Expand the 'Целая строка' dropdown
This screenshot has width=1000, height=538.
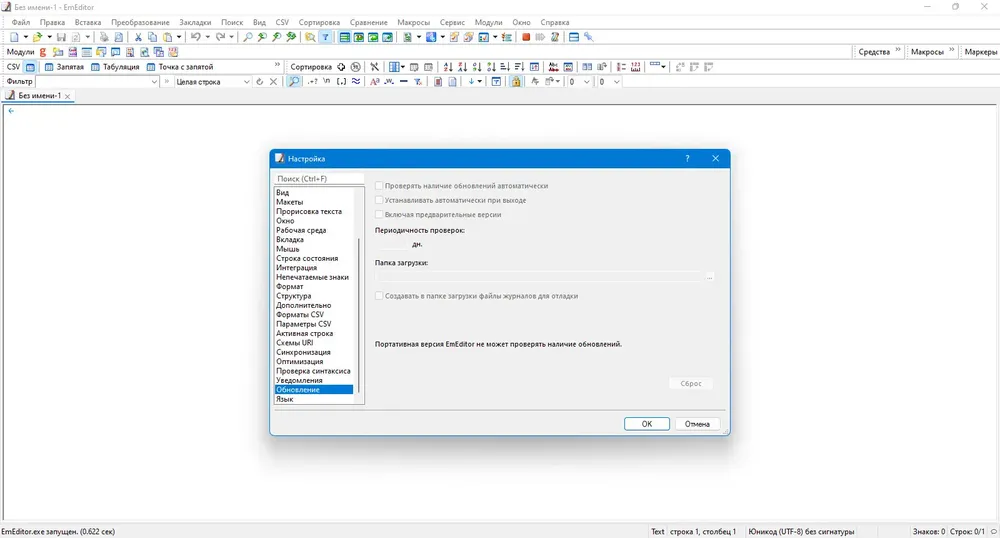coord(246,82)
